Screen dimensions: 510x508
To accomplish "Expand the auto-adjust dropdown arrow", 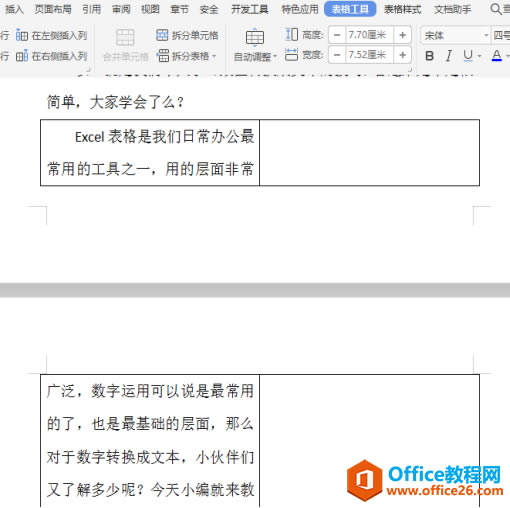I will click(x=275, y=56).
